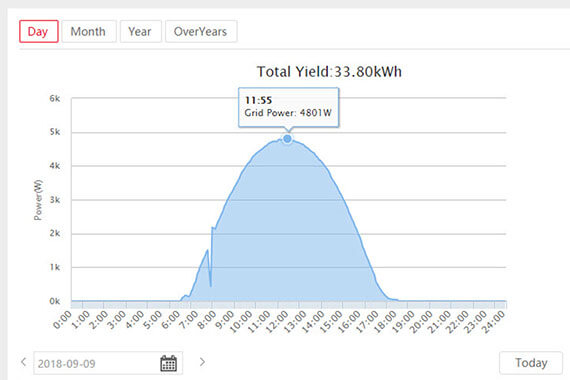Click the 5k y-axis label
This screenshot has height=380, width=570.
click(x=55, y=132)
